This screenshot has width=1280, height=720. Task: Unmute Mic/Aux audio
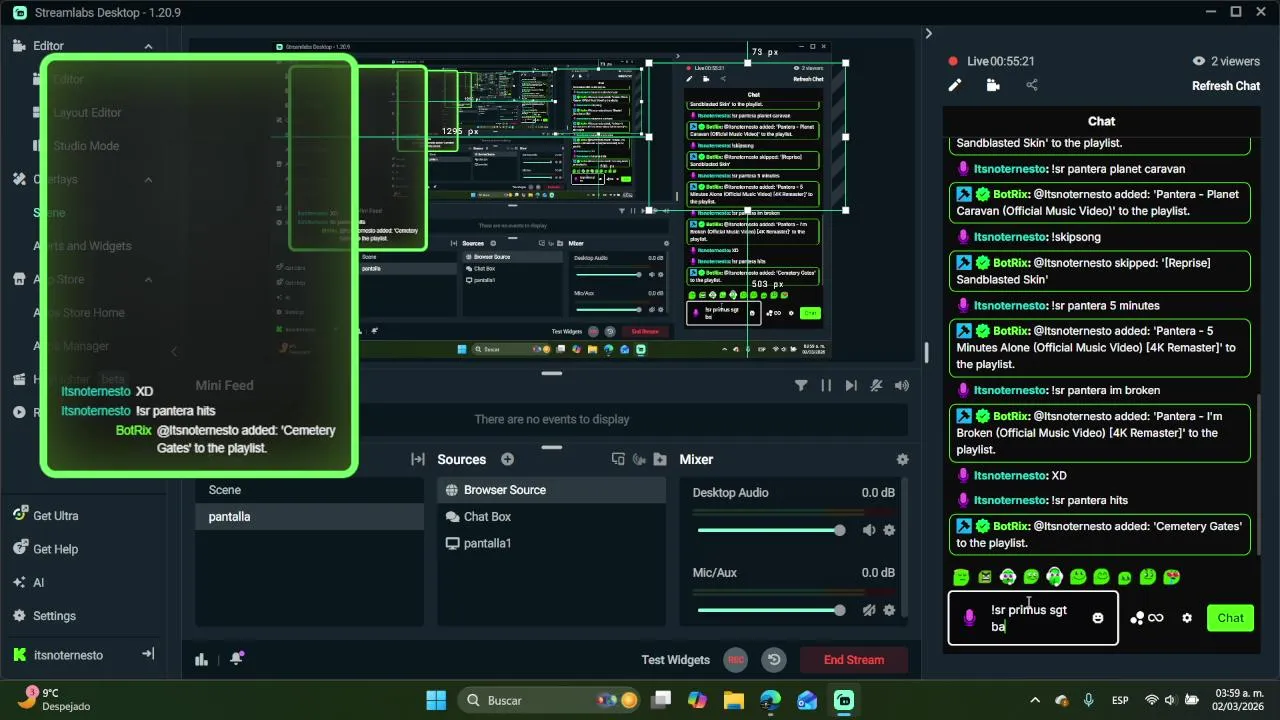pos(869,611)
